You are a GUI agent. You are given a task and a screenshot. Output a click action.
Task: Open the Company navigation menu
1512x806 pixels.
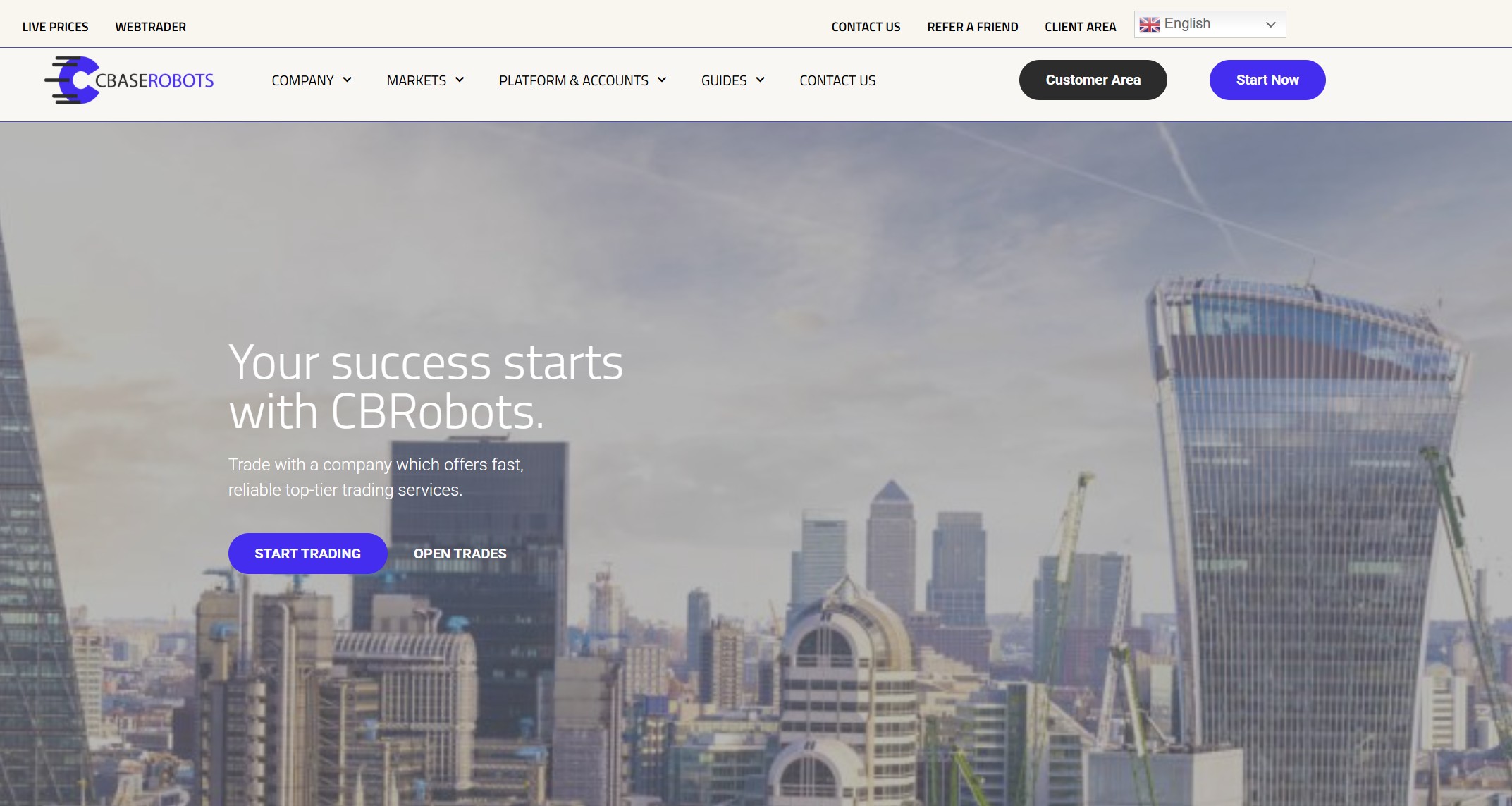312,80
